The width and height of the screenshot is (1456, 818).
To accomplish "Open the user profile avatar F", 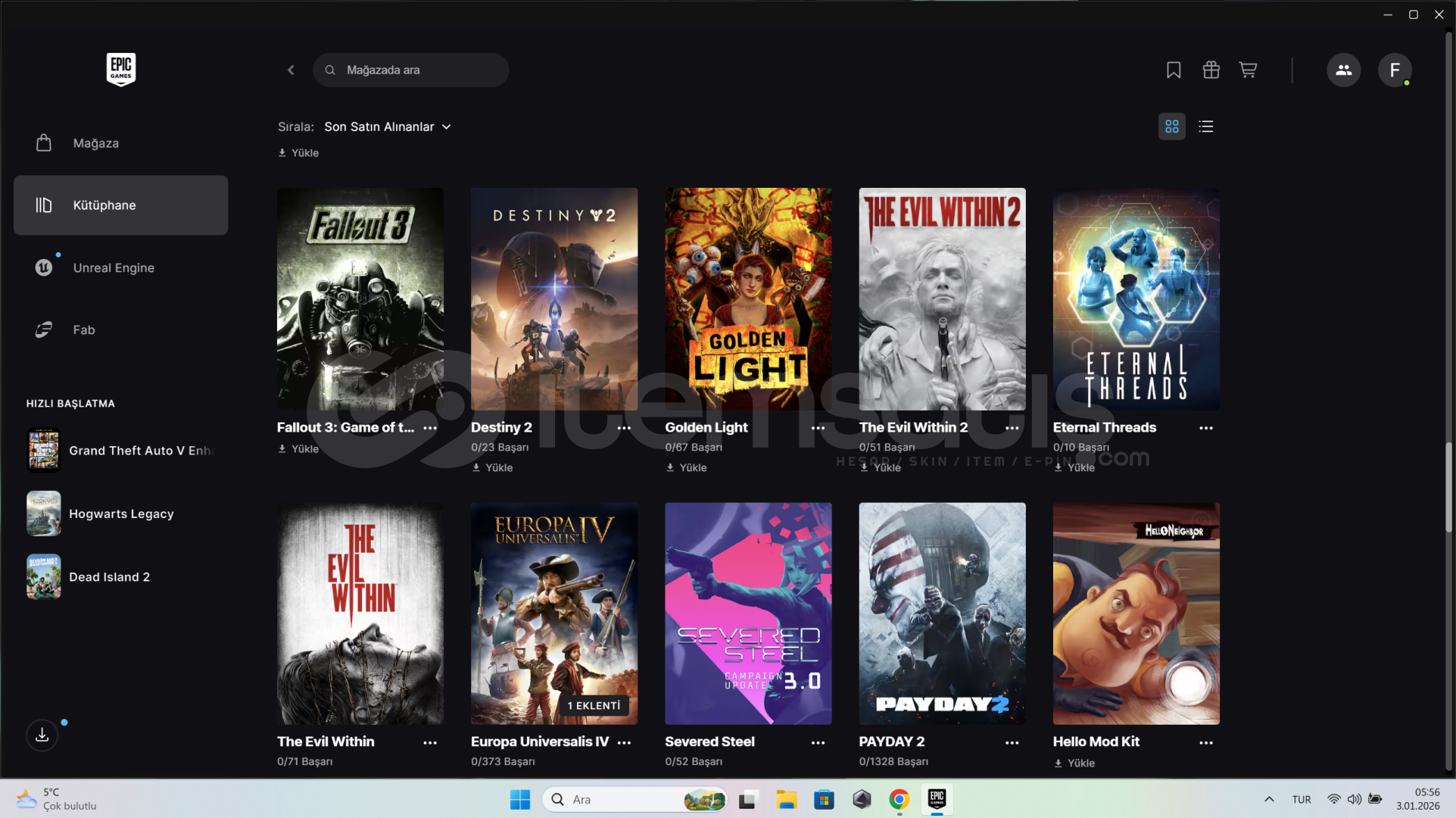I will click(1394, 70).
